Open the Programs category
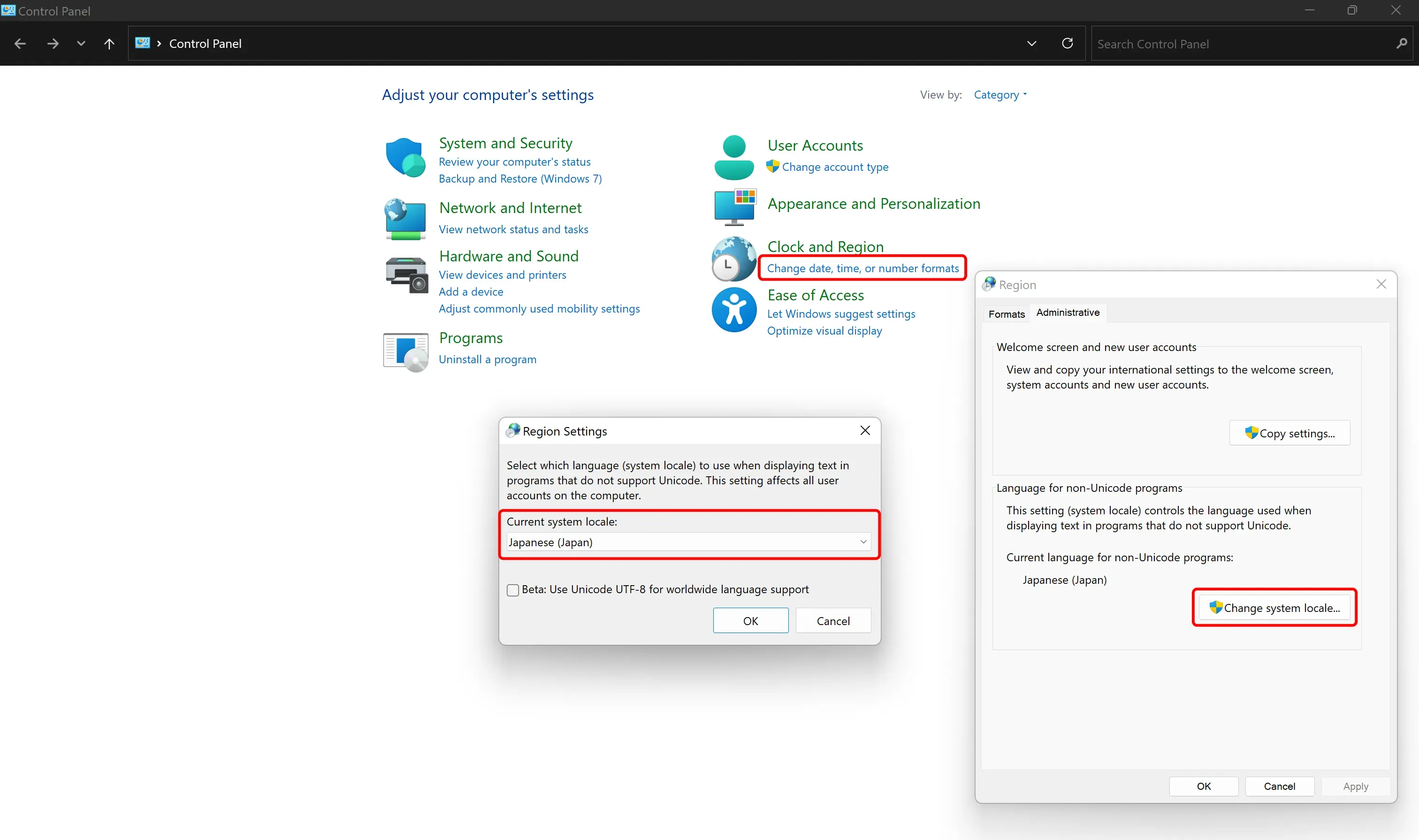This screenshot has width=1419, height=840. coord(470,338)
